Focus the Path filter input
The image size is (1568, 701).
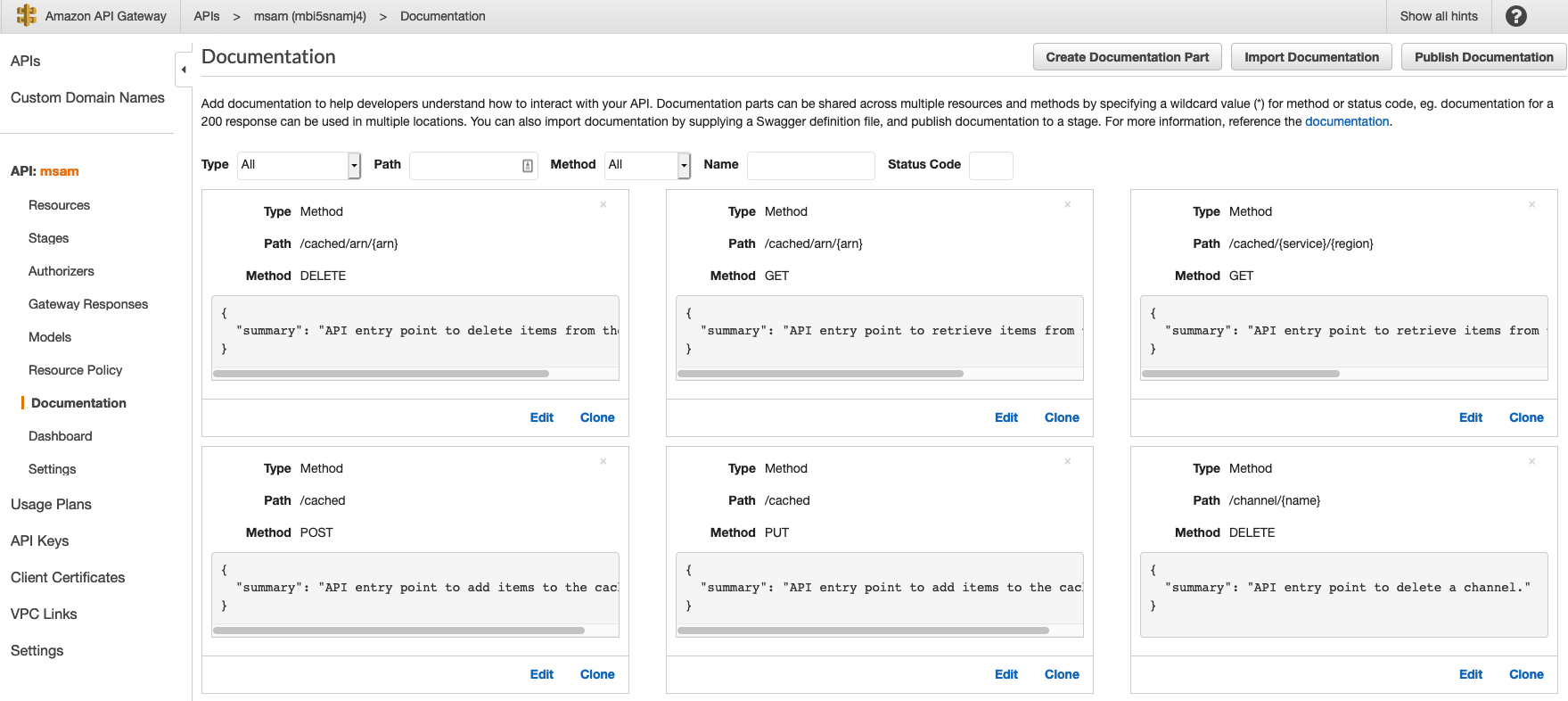coord(473,165)
